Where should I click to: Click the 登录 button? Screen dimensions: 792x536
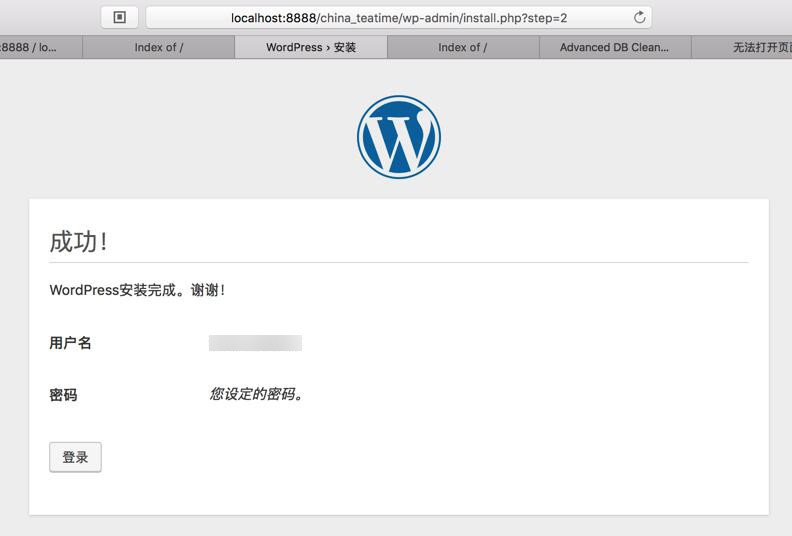(75, 457)
